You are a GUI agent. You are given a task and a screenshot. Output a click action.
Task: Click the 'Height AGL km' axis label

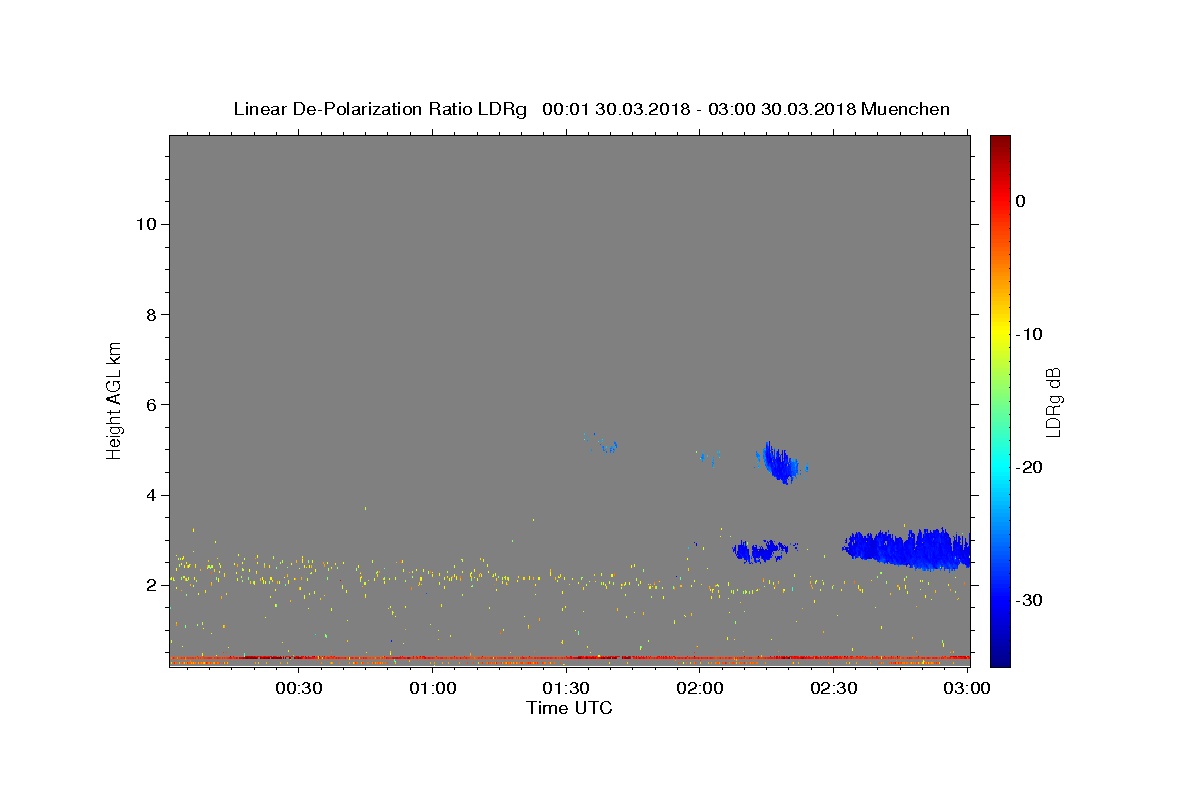115,399
